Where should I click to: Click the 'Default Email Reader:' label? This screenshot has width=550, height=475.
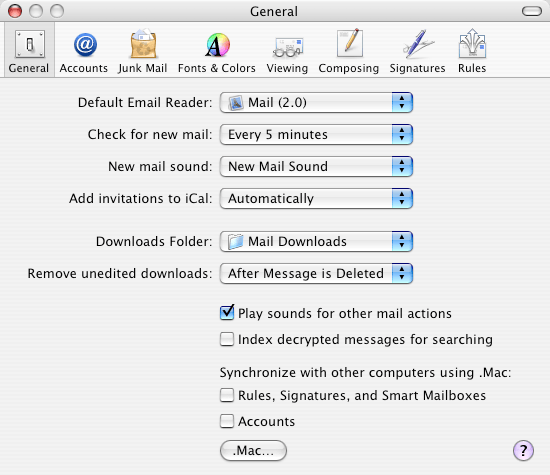pyautogui.click(x=145, y=102)
